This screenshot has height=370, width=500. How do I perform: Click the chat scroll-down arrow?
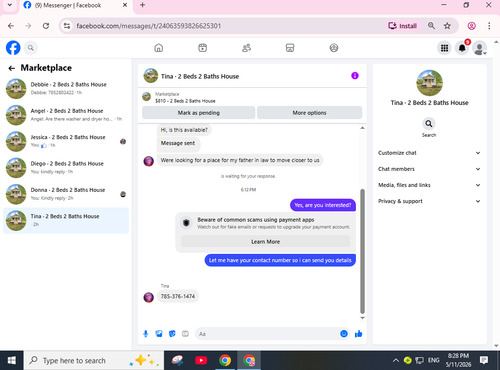tap(362, 318)
